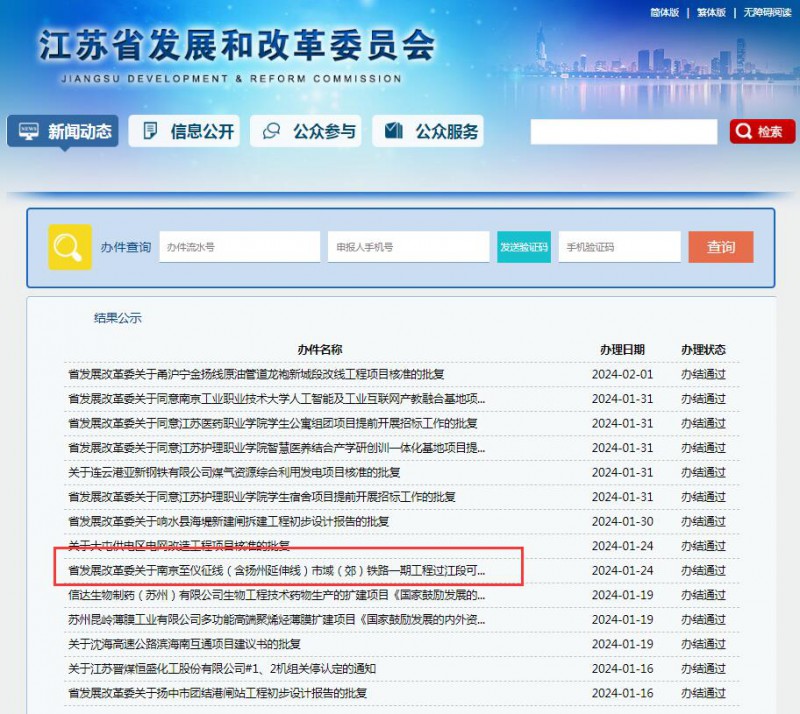Click the 办件流水号 input field
The width and height of the screenshot is (800, 714).
(239, 247)
